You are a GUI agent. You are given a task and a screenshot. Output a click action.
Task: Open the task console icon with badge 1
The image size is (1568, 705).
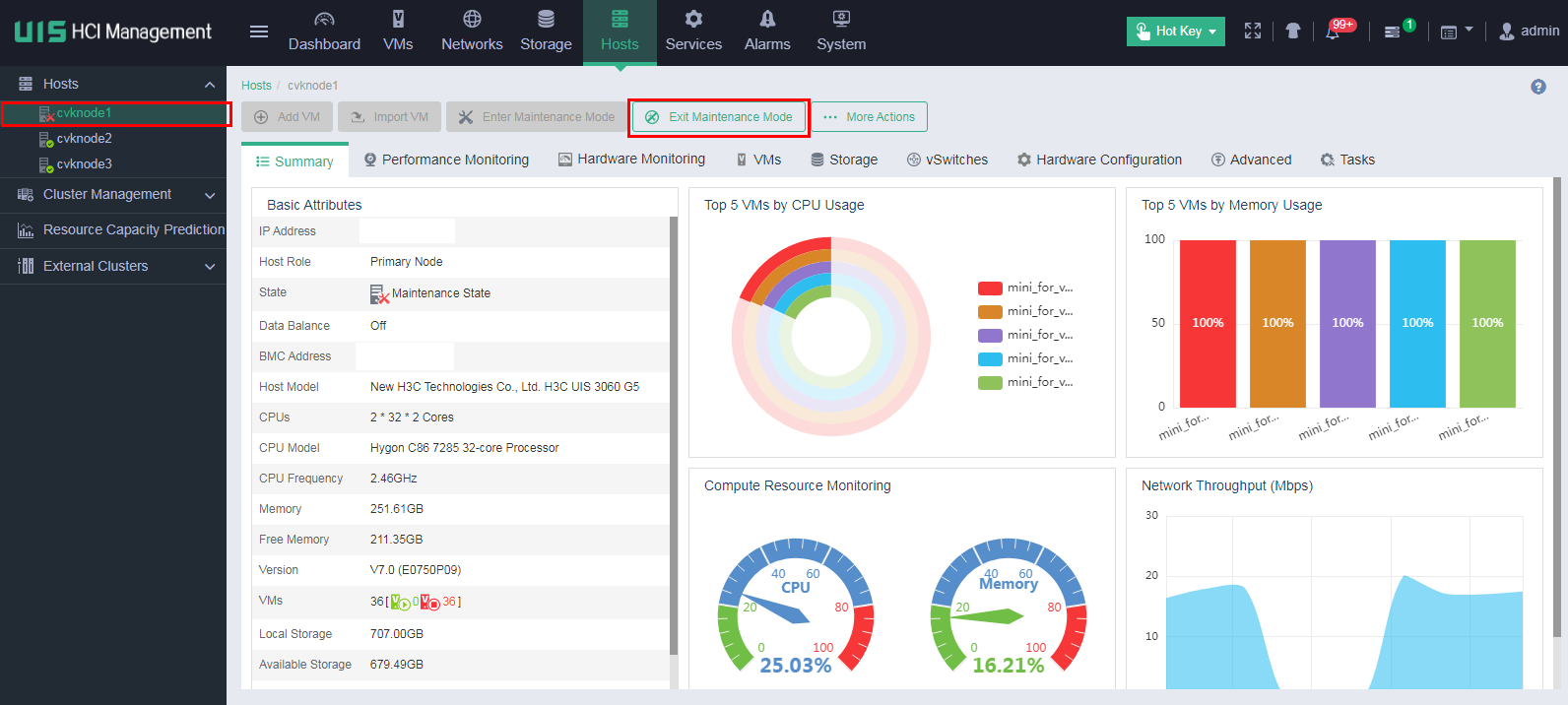tap(1393, 32)
